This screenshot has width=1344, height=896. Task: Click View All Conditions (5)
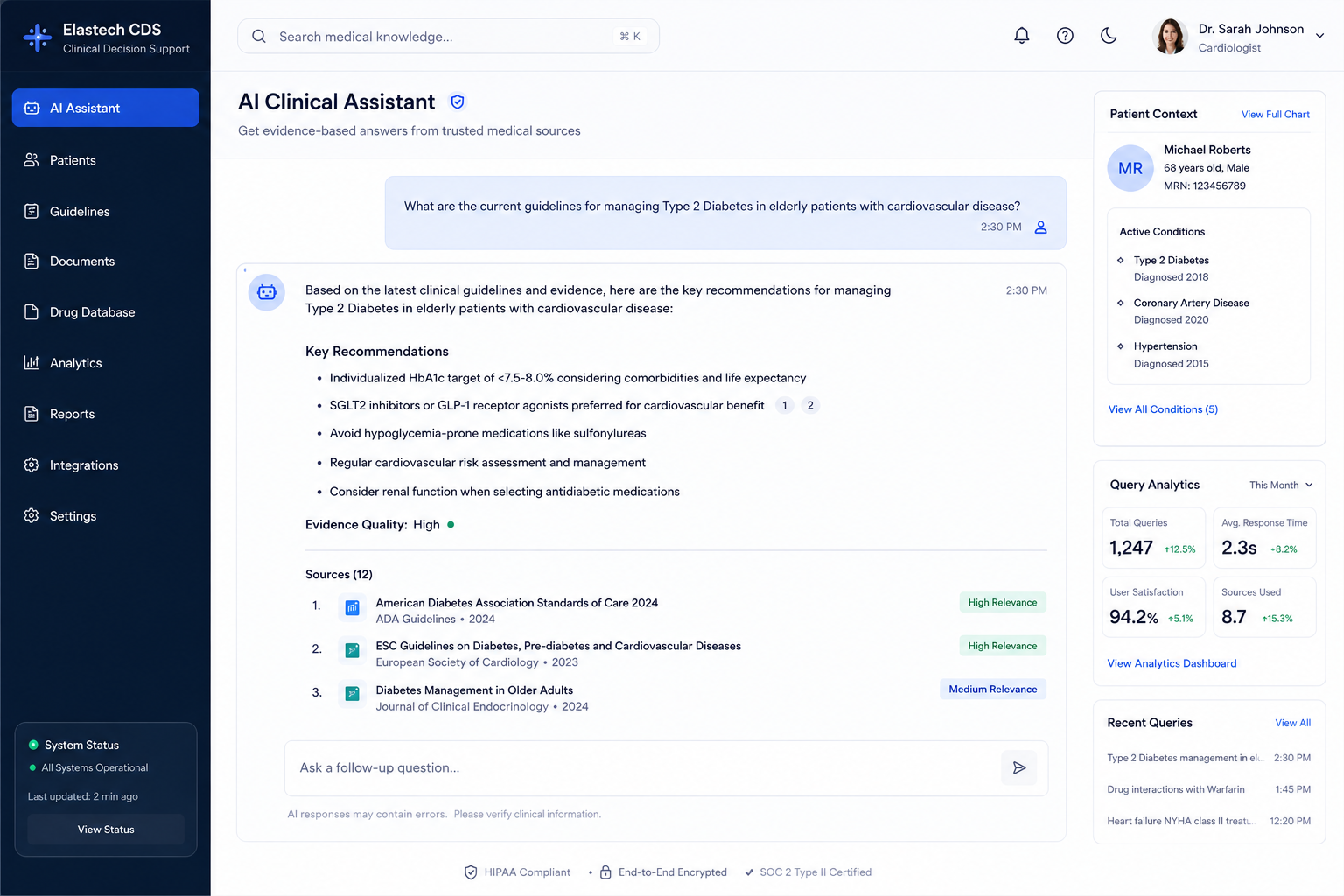1163,409
